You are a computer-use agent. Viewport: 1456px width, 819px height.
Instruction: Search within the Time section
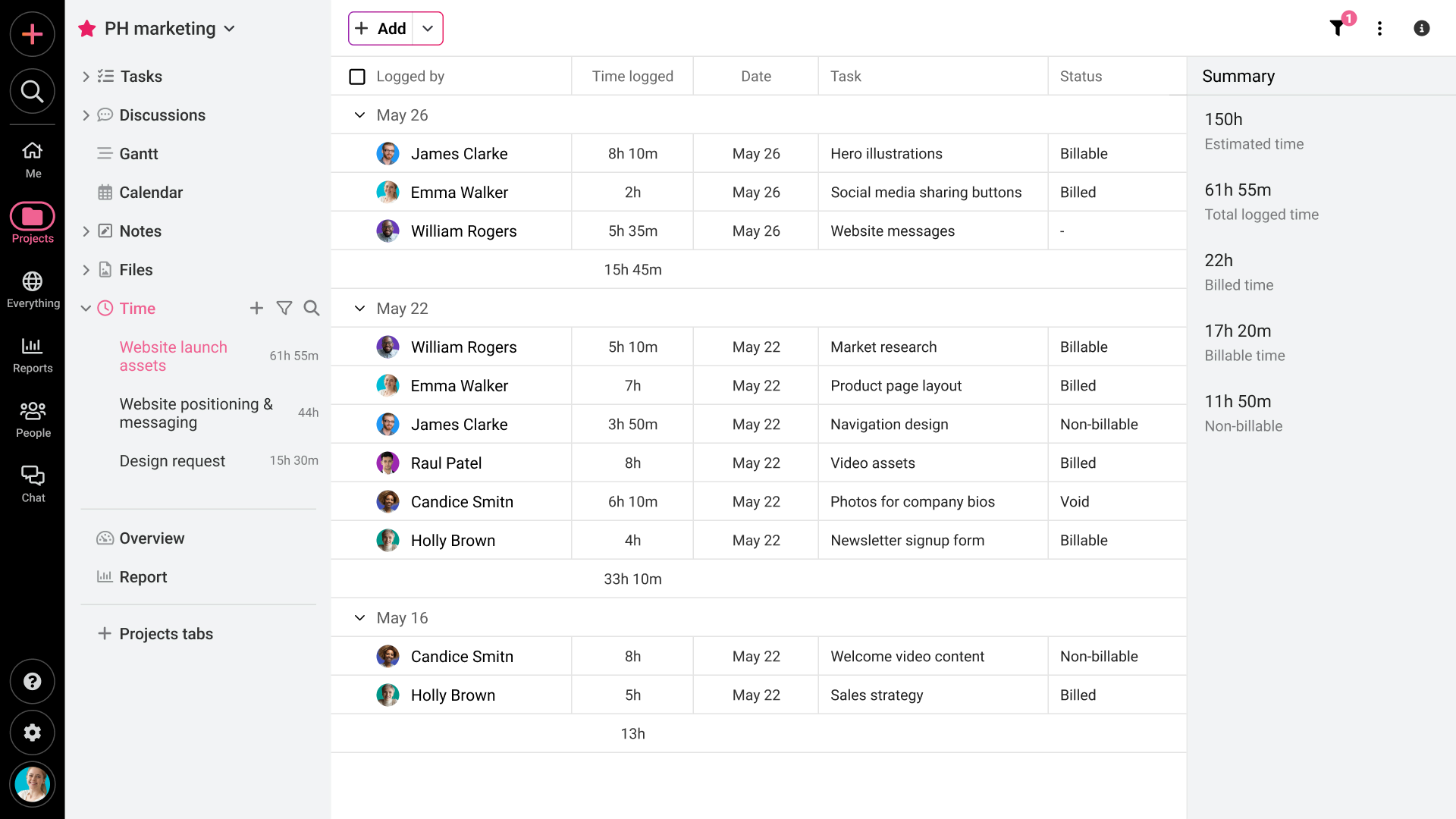[x=312, y=308]
